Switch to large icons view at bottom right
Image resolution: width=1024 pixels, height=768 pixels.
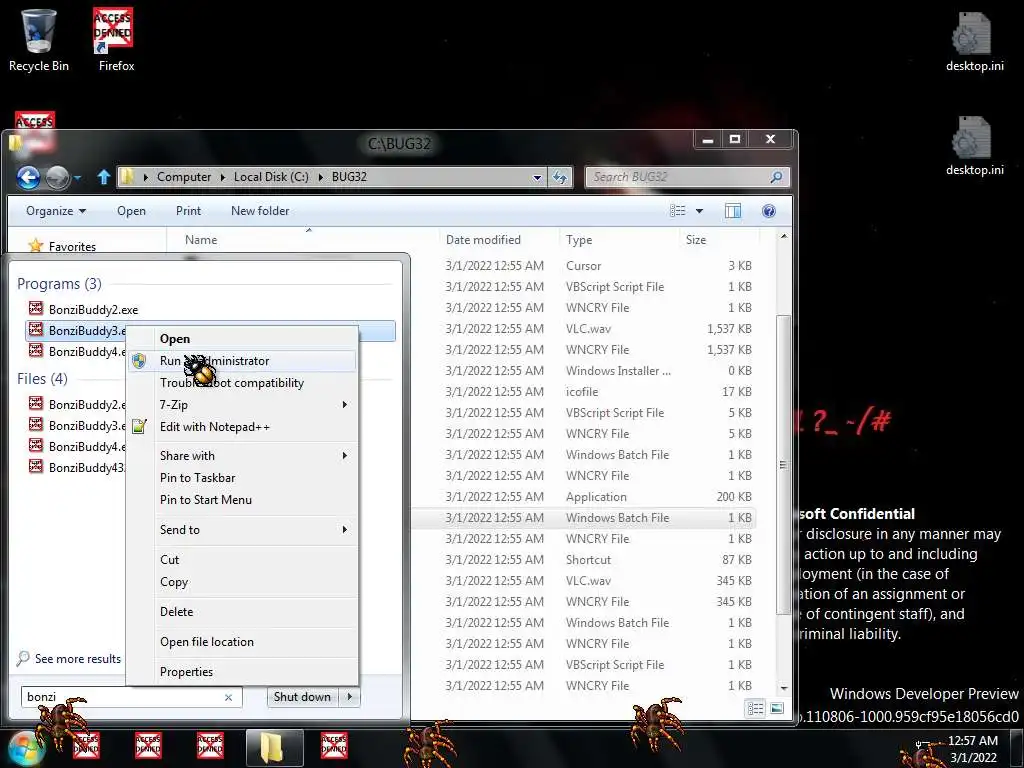[776, 709]
